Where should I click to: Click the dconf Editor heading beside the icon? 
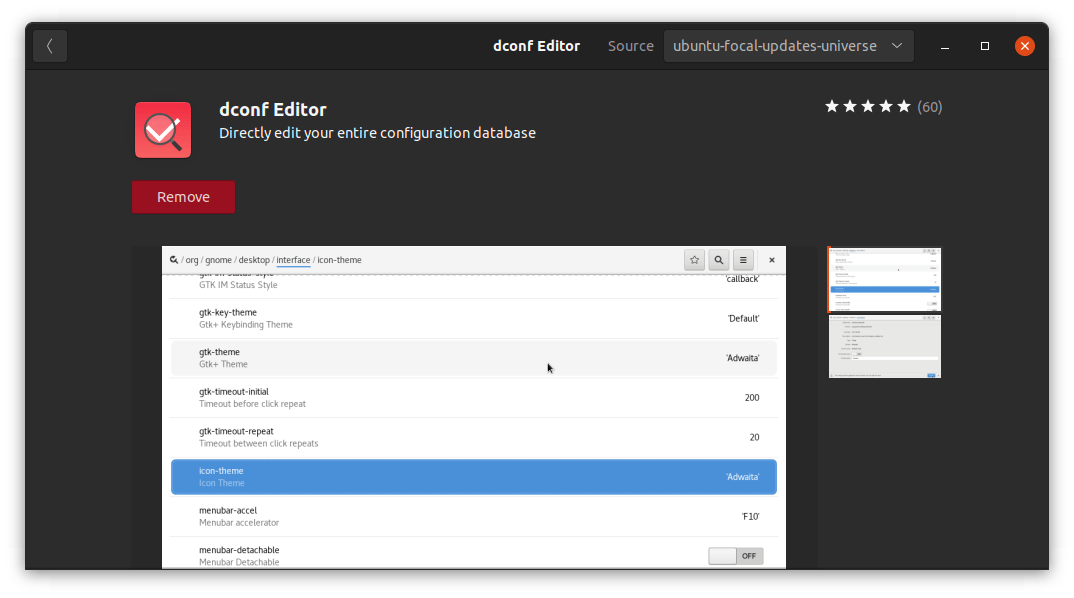[x=273, y=110]
